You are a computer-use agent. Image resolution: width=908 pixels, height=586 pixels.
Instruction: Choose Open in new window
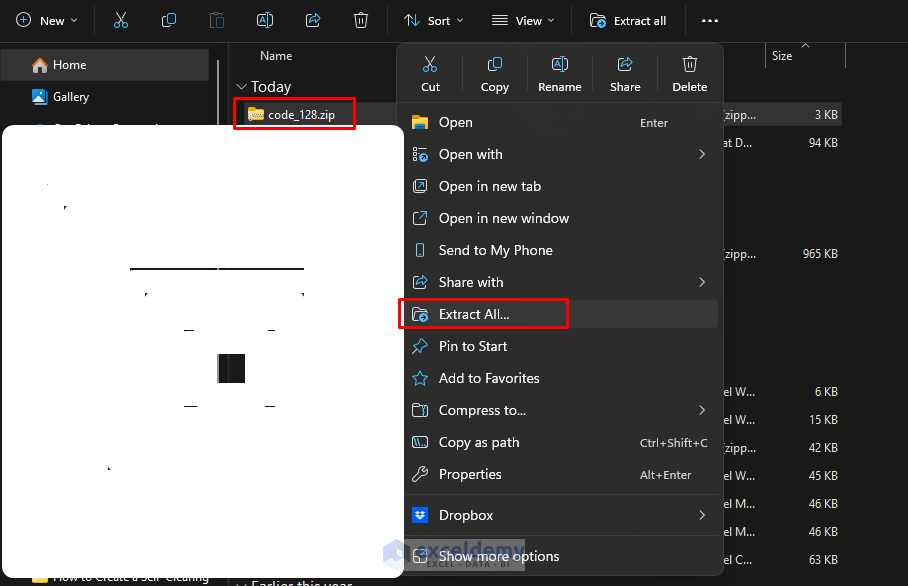coord(561,218)
